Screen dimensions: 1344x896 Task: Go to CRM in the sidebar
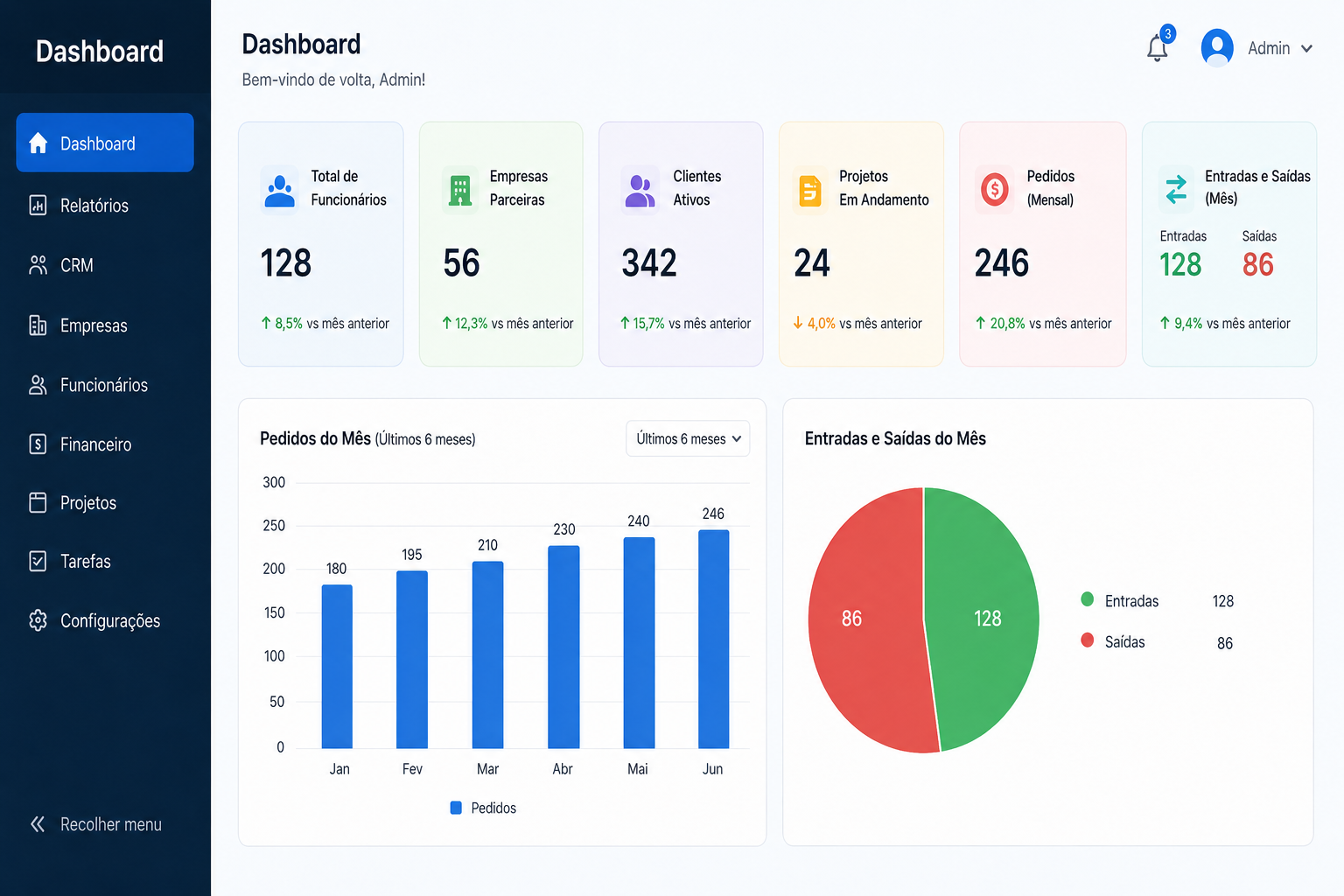(x=105, y=265)
